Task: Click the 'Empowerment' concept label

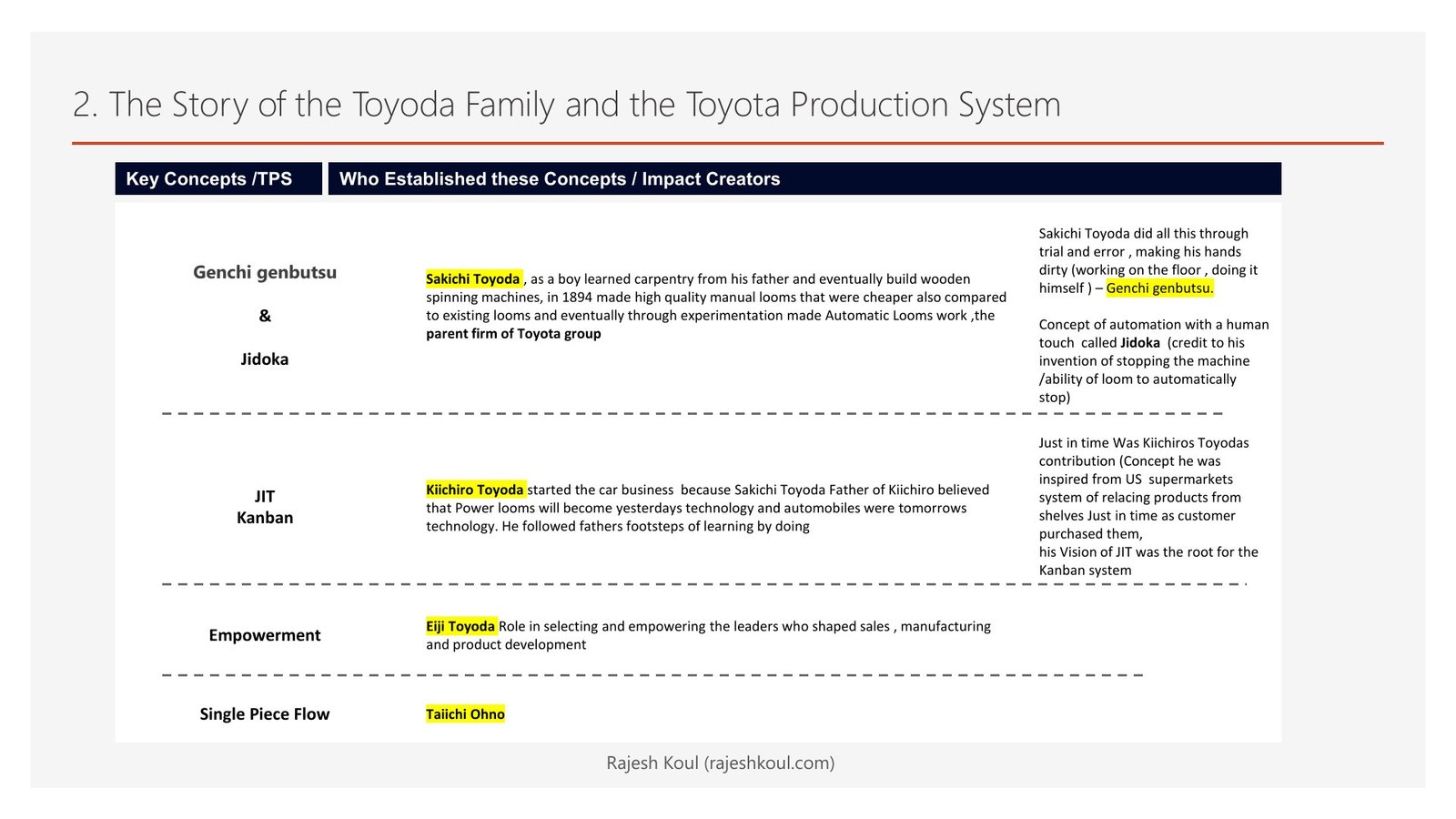Action: [265, 635]
